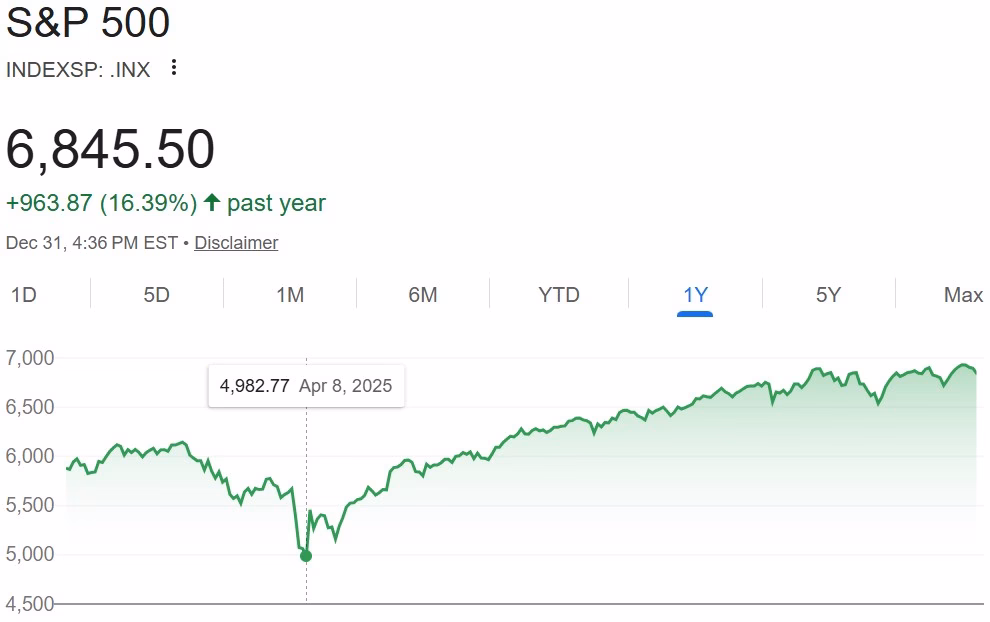Switch to the 5D time range
Viewport: 990px width, 622px height.
(155, 295)
